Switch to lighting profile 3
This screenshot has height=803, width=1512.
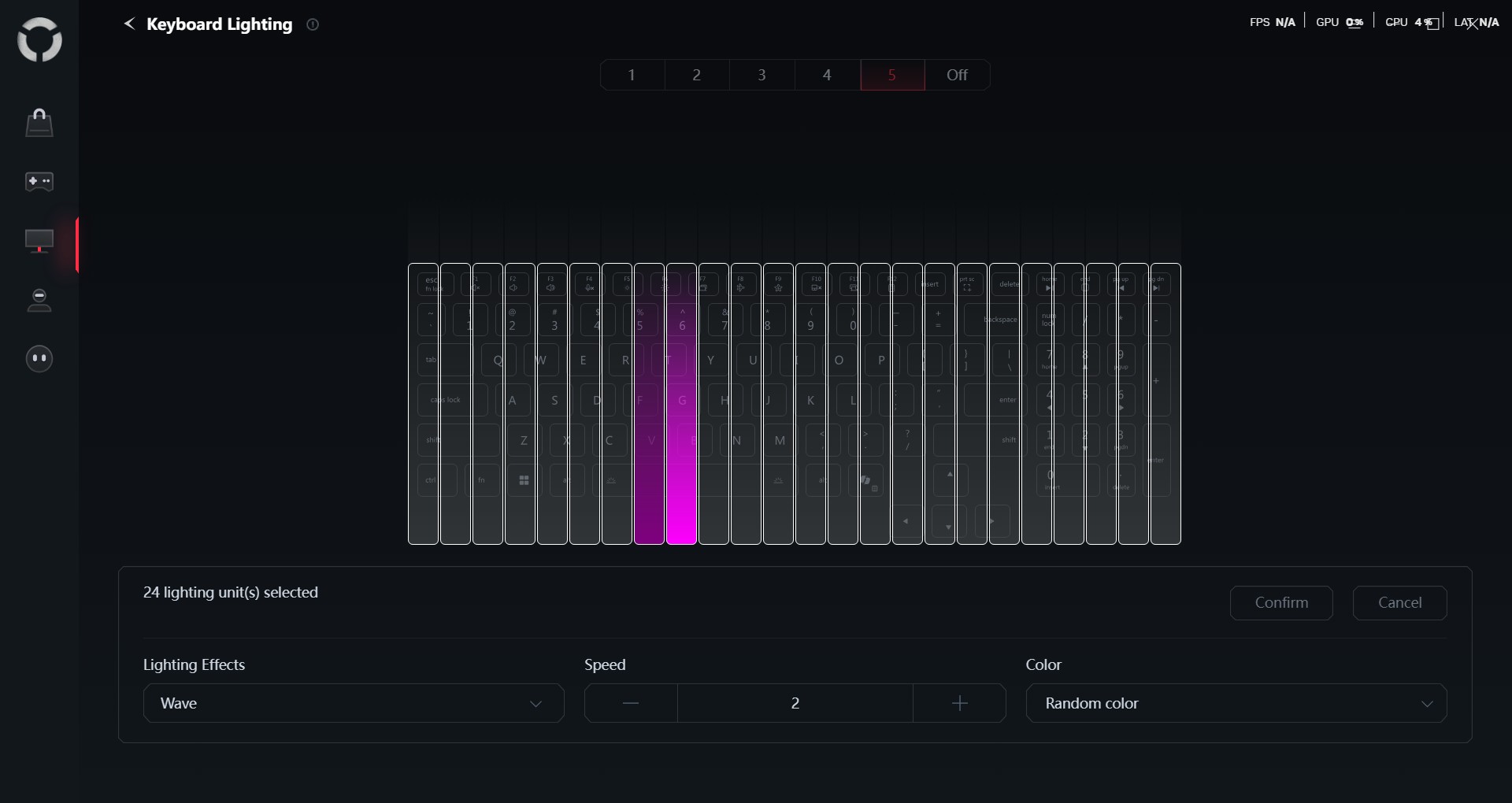pos(762,75)
